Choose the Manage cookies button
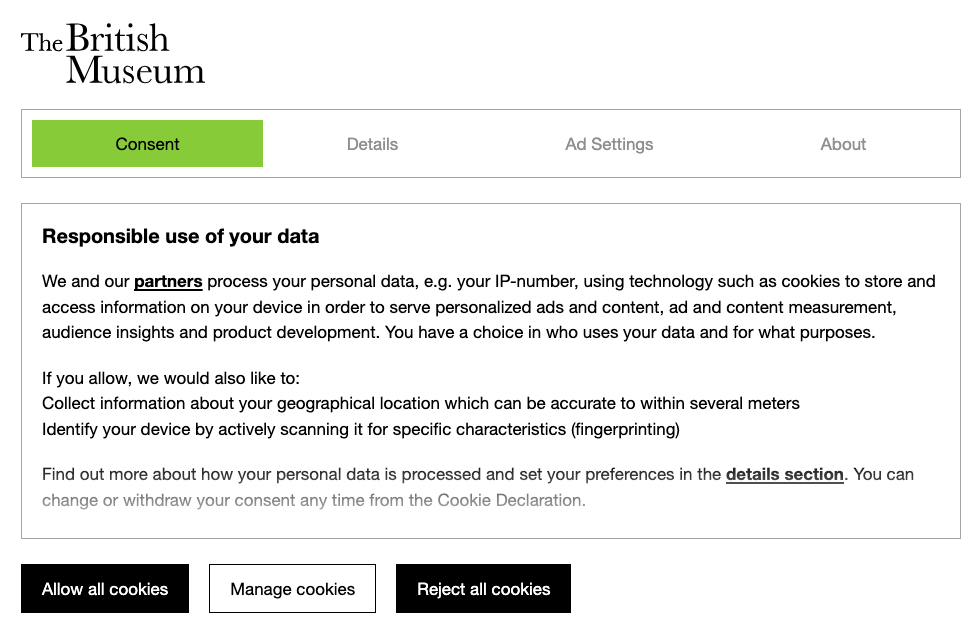This screenshot has width=976, height=627. click(x=292, y=589)
